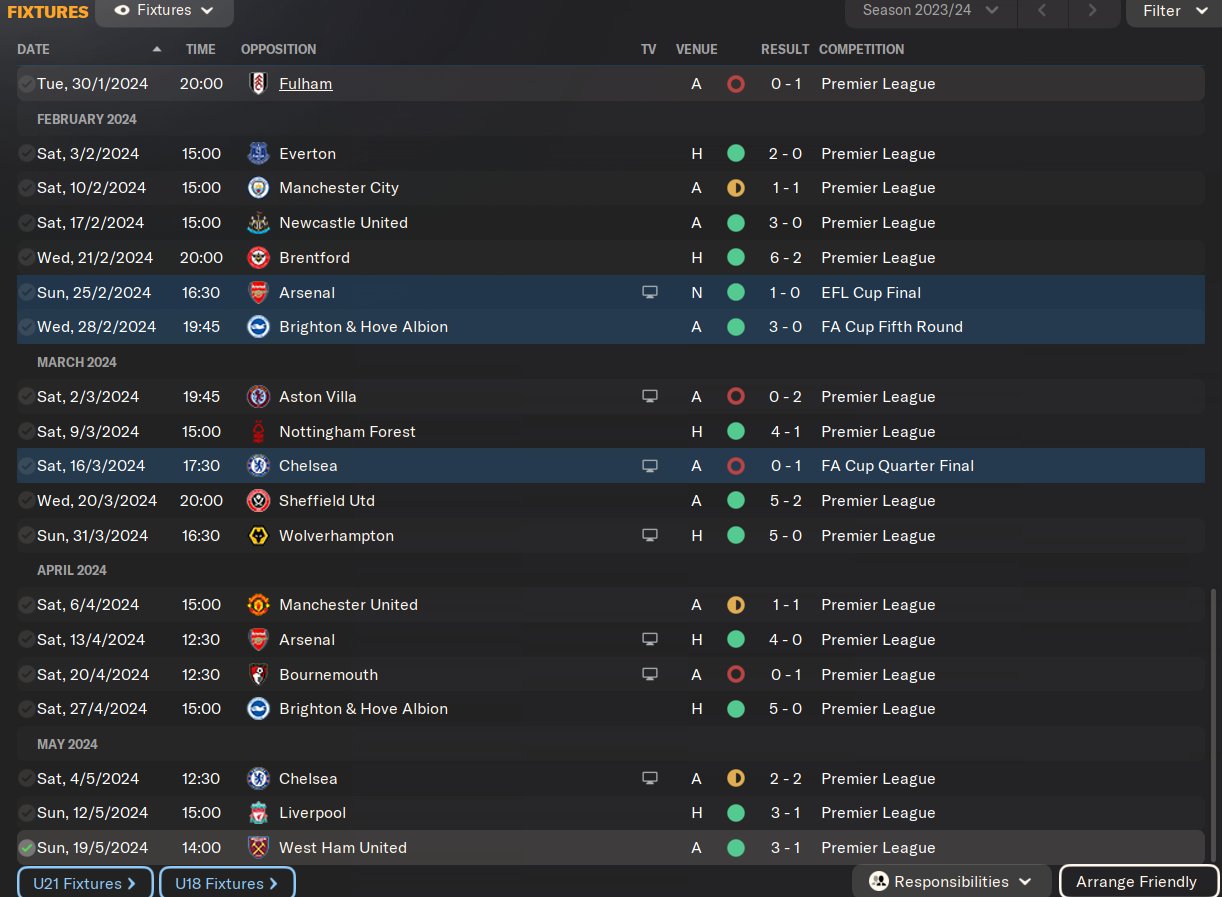Click the green win indicator for Brentford match

[736, 258]
